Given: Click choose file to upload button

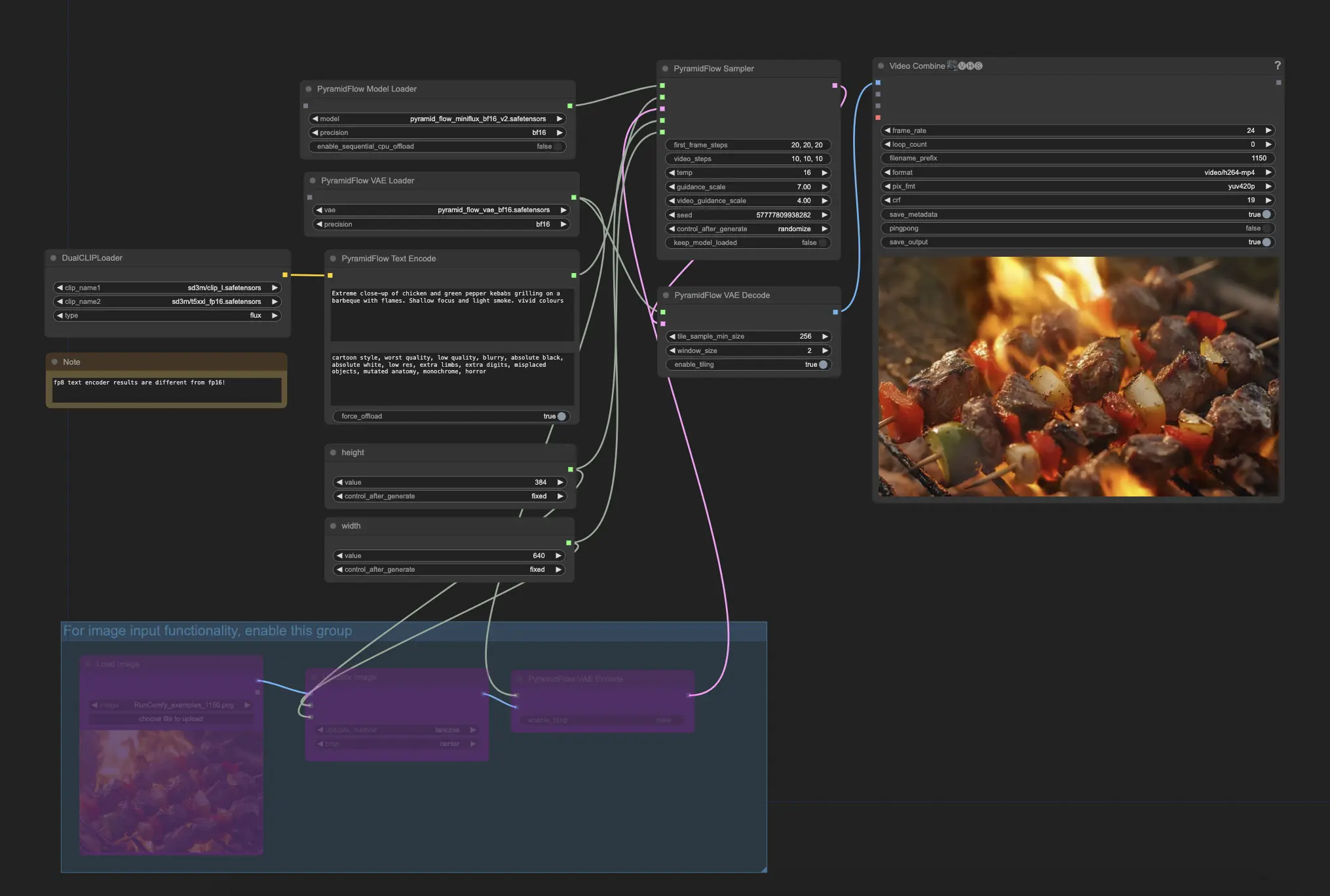Looking at the screenshot, I should click(171, 719).
